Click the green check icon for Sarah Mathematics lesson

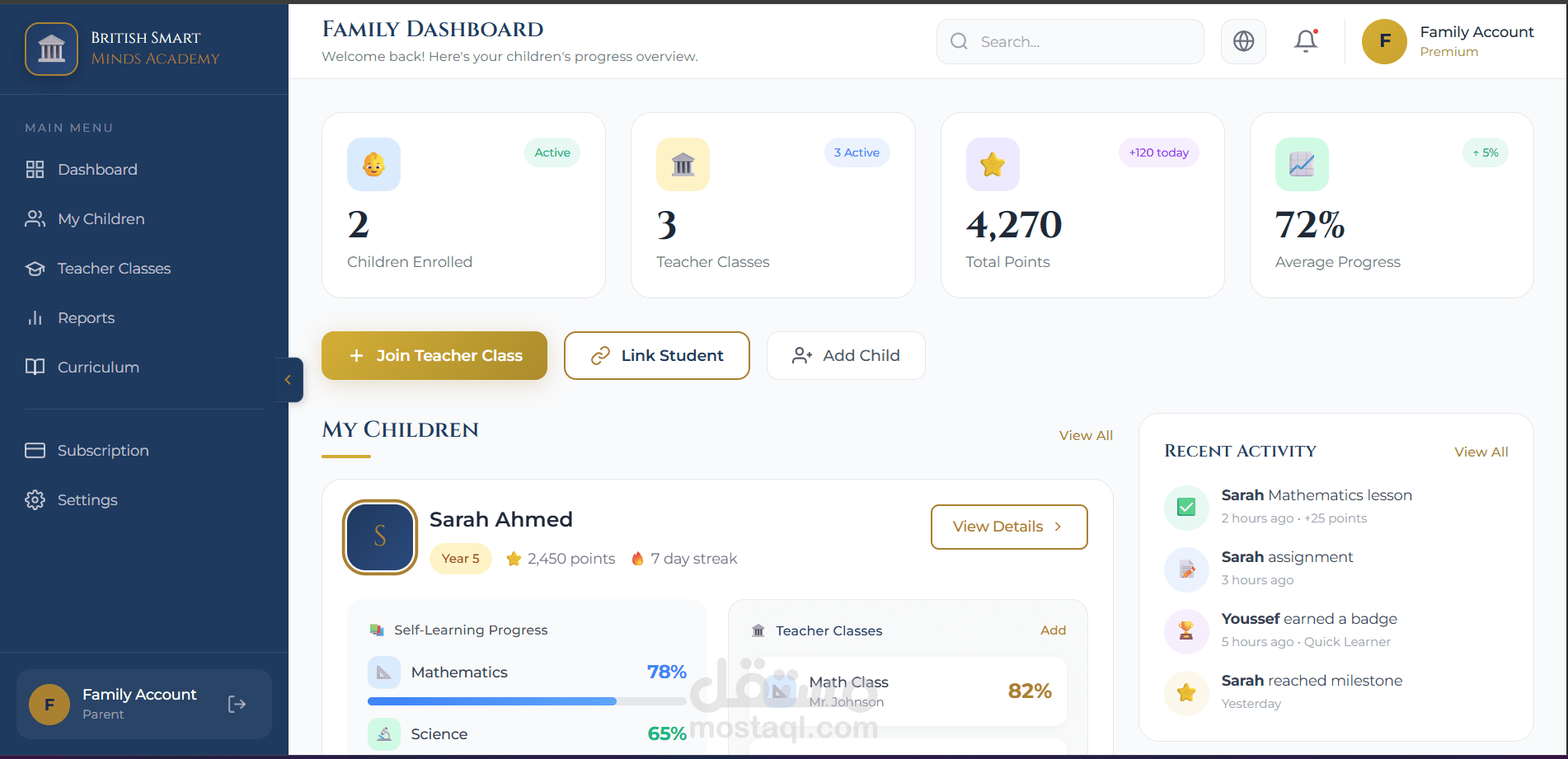1186,508
